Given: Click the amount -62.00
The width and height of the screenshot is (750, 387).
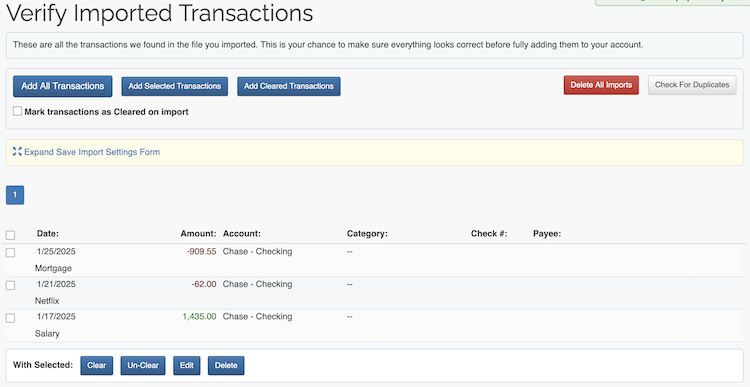Looking at the screenshot, I should 204,284.
